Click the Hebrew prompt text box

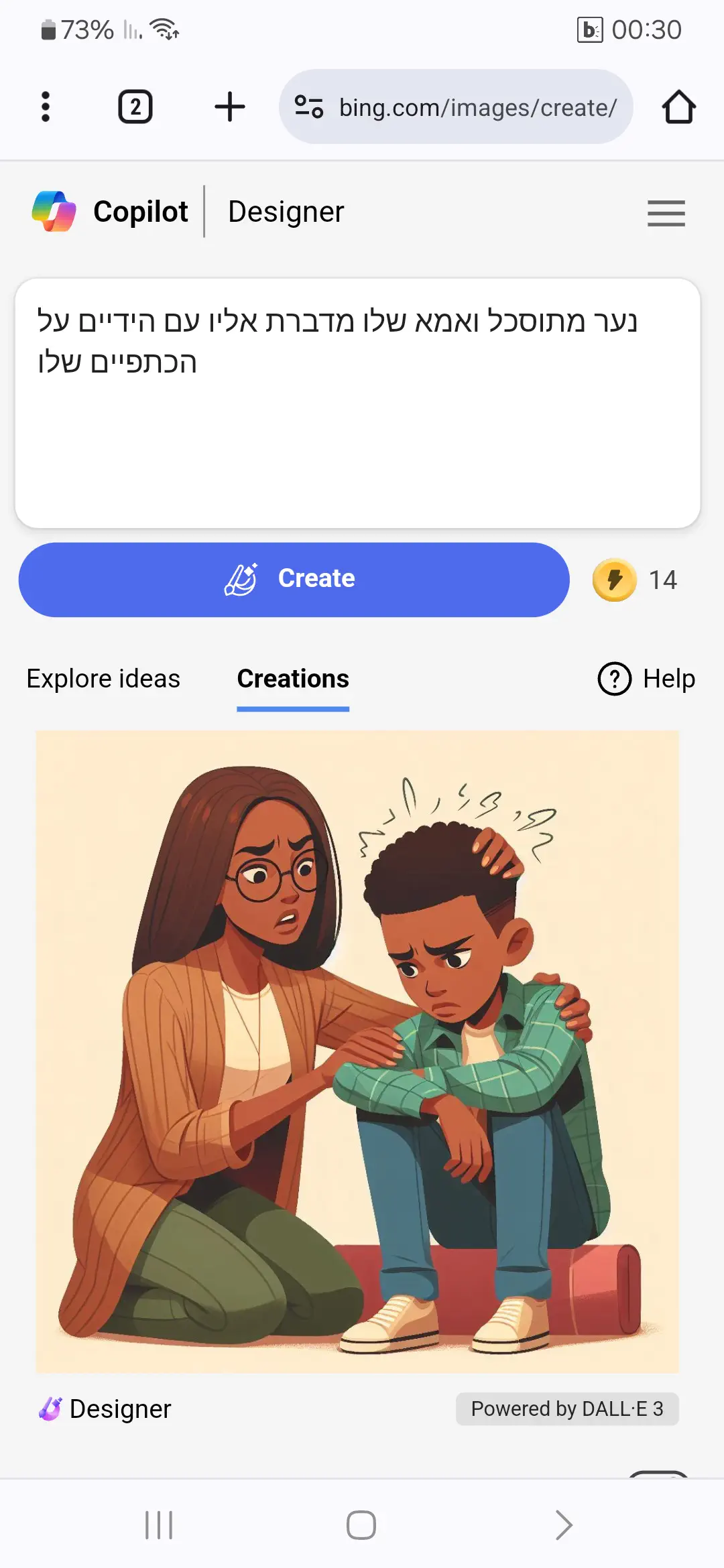point(358,403)
